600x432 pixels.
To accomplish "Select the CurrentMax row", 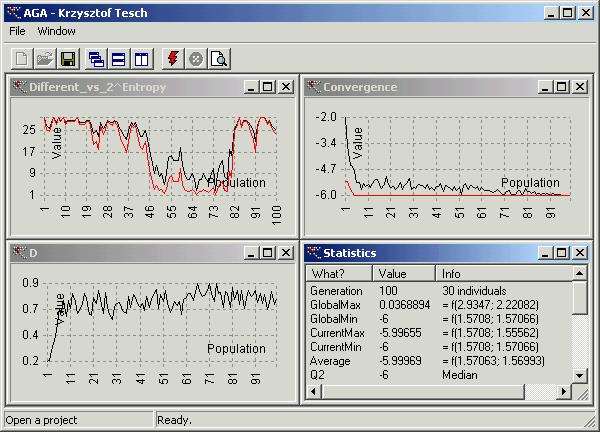I will [439, 333].
